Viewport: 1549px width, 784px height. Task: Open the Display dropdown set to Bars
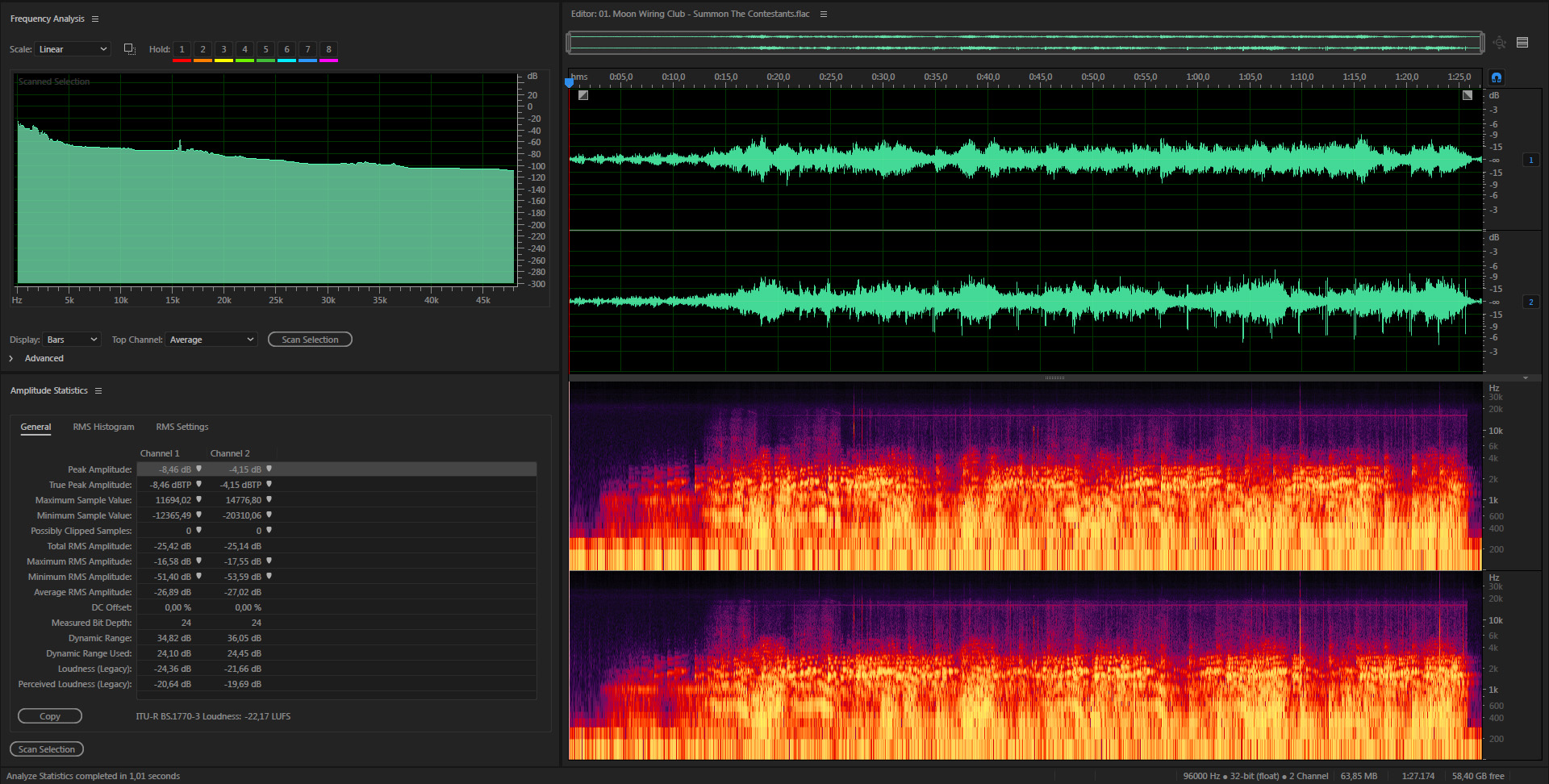pos(72,340)
